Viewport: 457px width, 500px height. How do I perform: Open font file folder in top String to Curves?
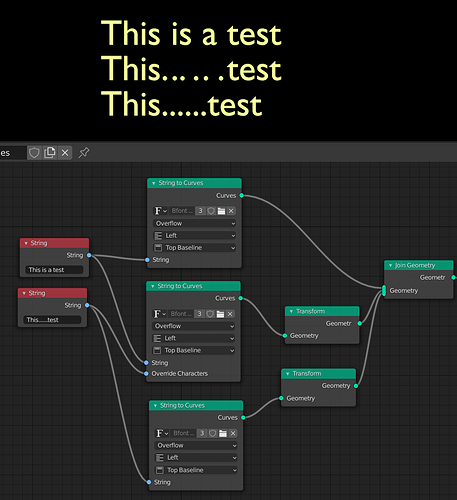coord(221,211)
